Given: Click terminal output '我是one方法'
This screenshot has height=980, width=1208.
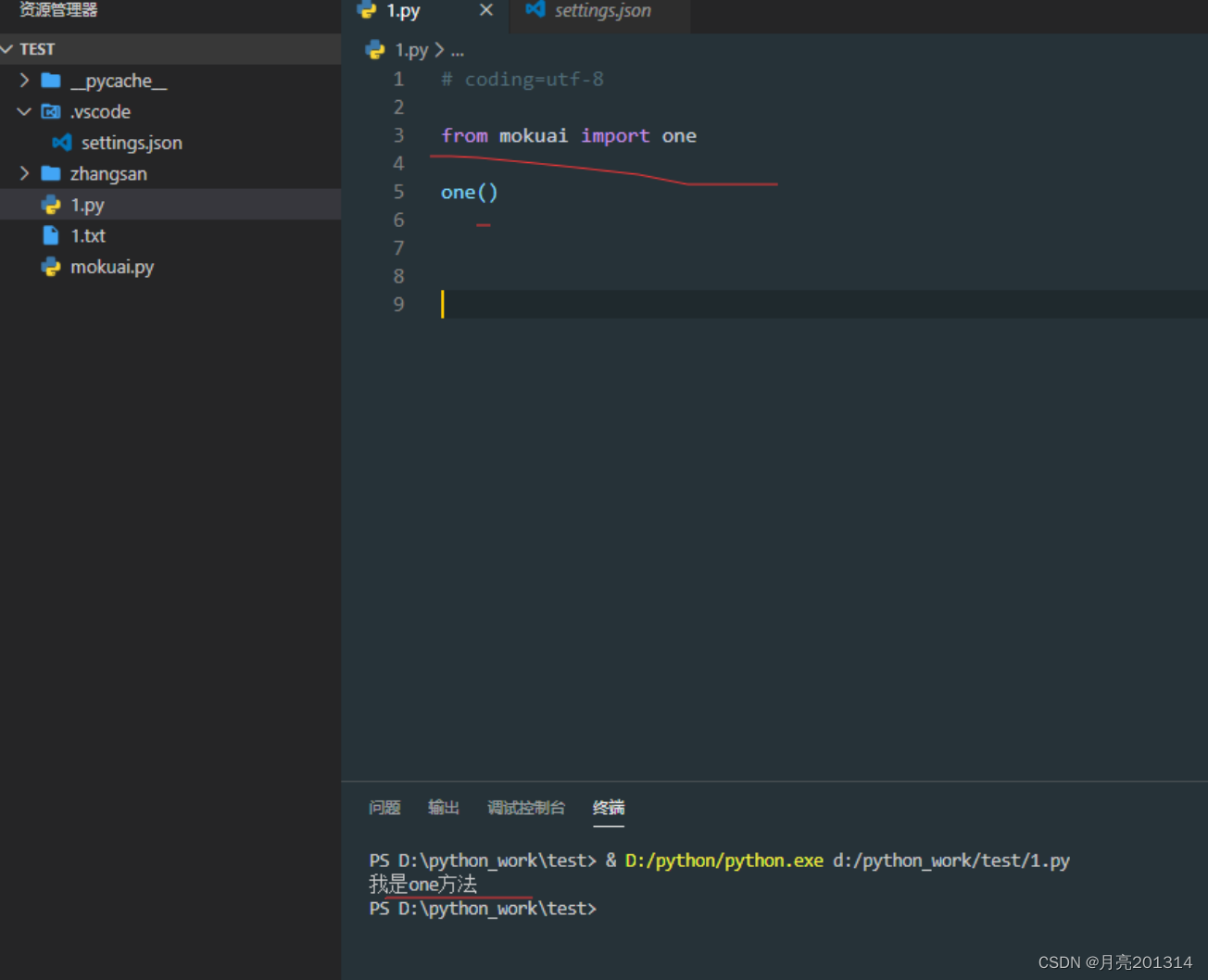Looking at the screenshot, I should coord(423,885).
